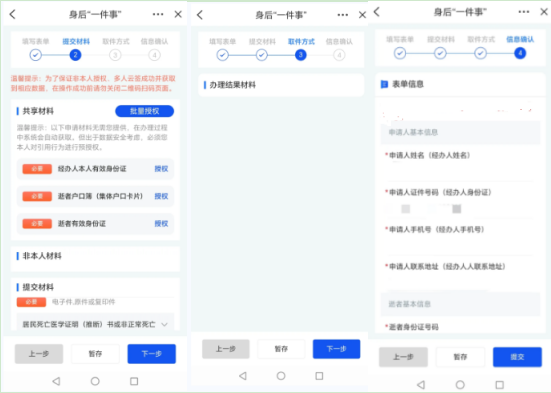The width and height of the screenshot is (551, 393).
Task: Click 授权 link for 逝者有效身份证
Action: click(x=161, y=224)
